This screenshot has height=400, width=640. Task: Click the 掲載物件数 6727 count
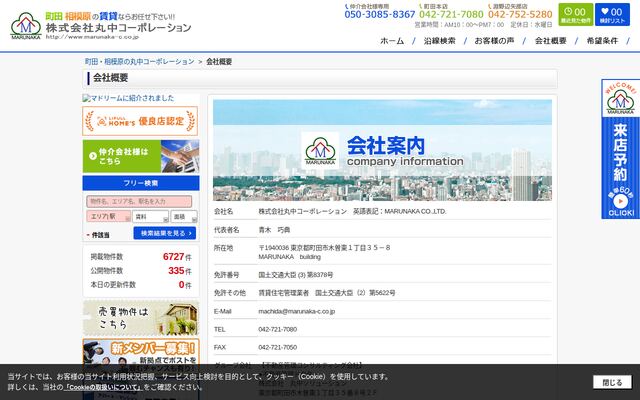(x=173, y=257)
